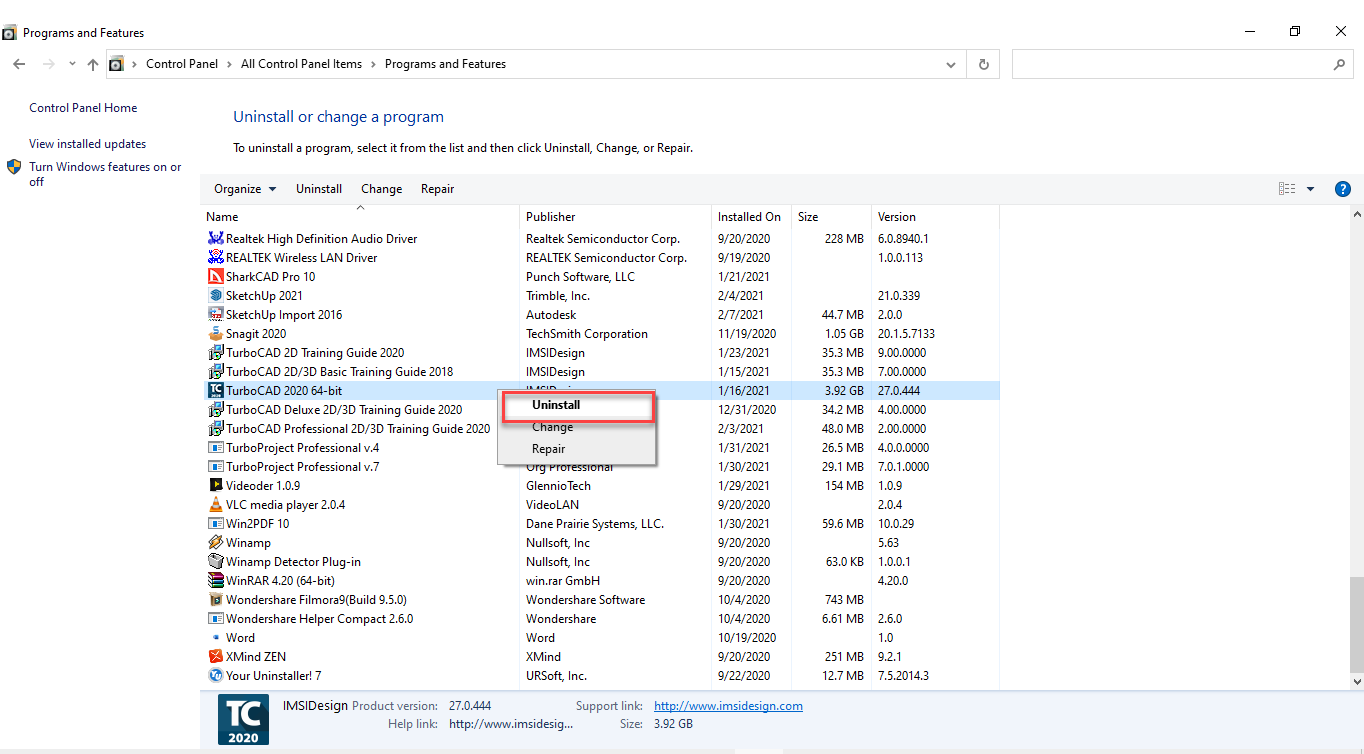This screenshot has height=754, width=1364.
Task: Expand the chevron after All Control Panel Items
Action: coord(374,64)
